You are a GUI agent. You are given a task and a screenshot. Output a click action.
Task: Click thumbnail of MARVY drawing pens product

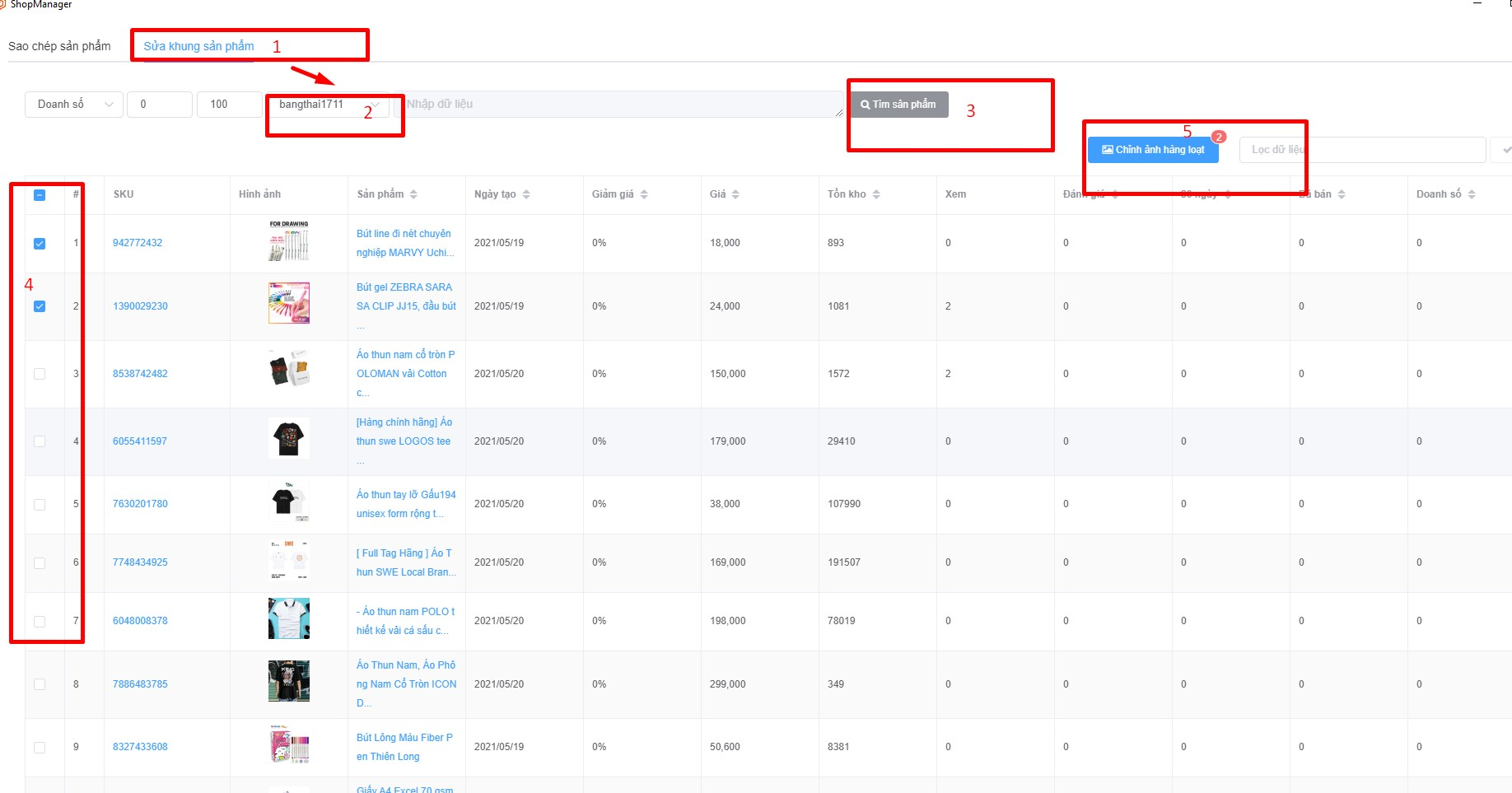pyautogui.click(x=289, y=240)
